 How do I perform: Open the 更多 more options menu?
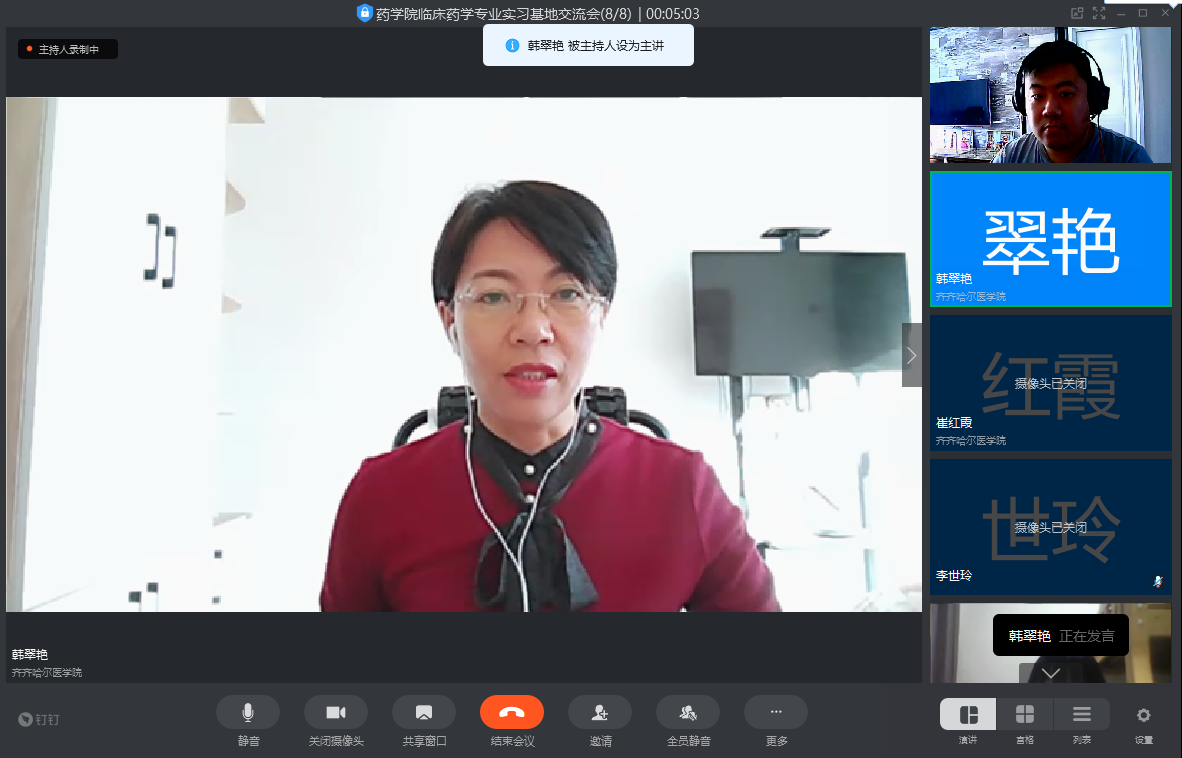click(776, 712)
